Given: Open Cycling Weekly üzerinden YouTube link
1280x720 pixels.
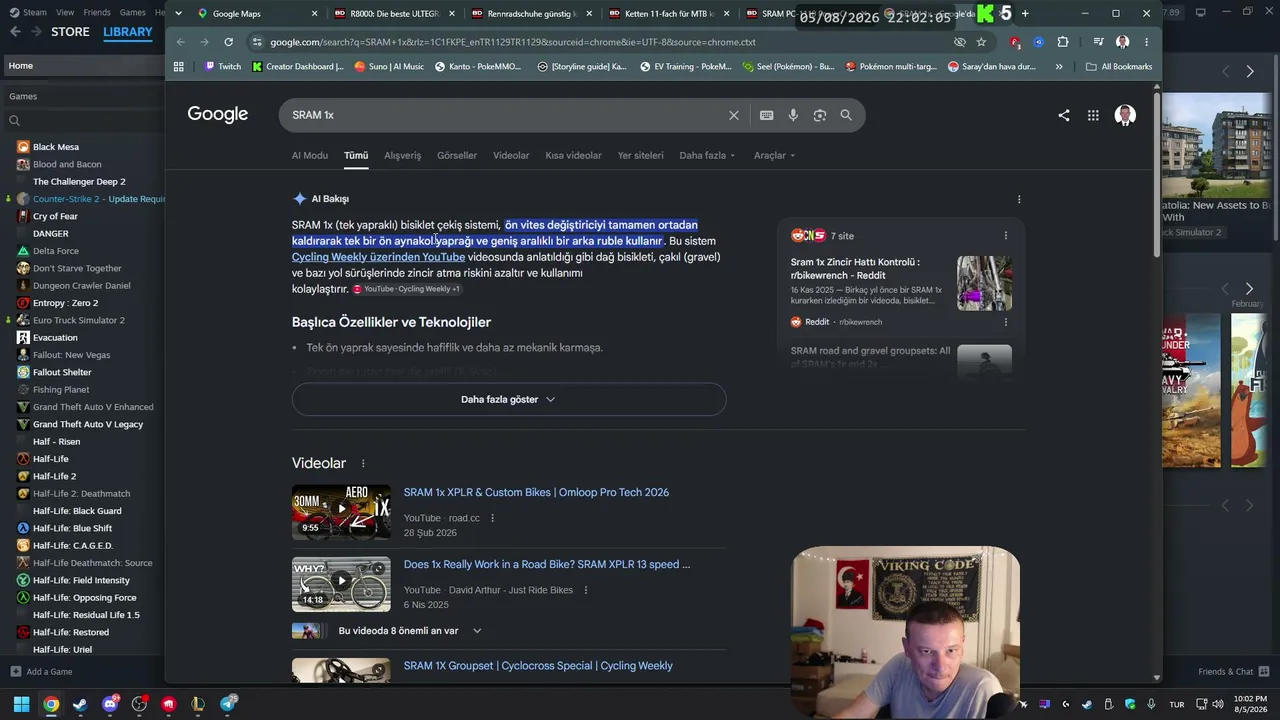Looking at the screenshot, I should point(378,257).
